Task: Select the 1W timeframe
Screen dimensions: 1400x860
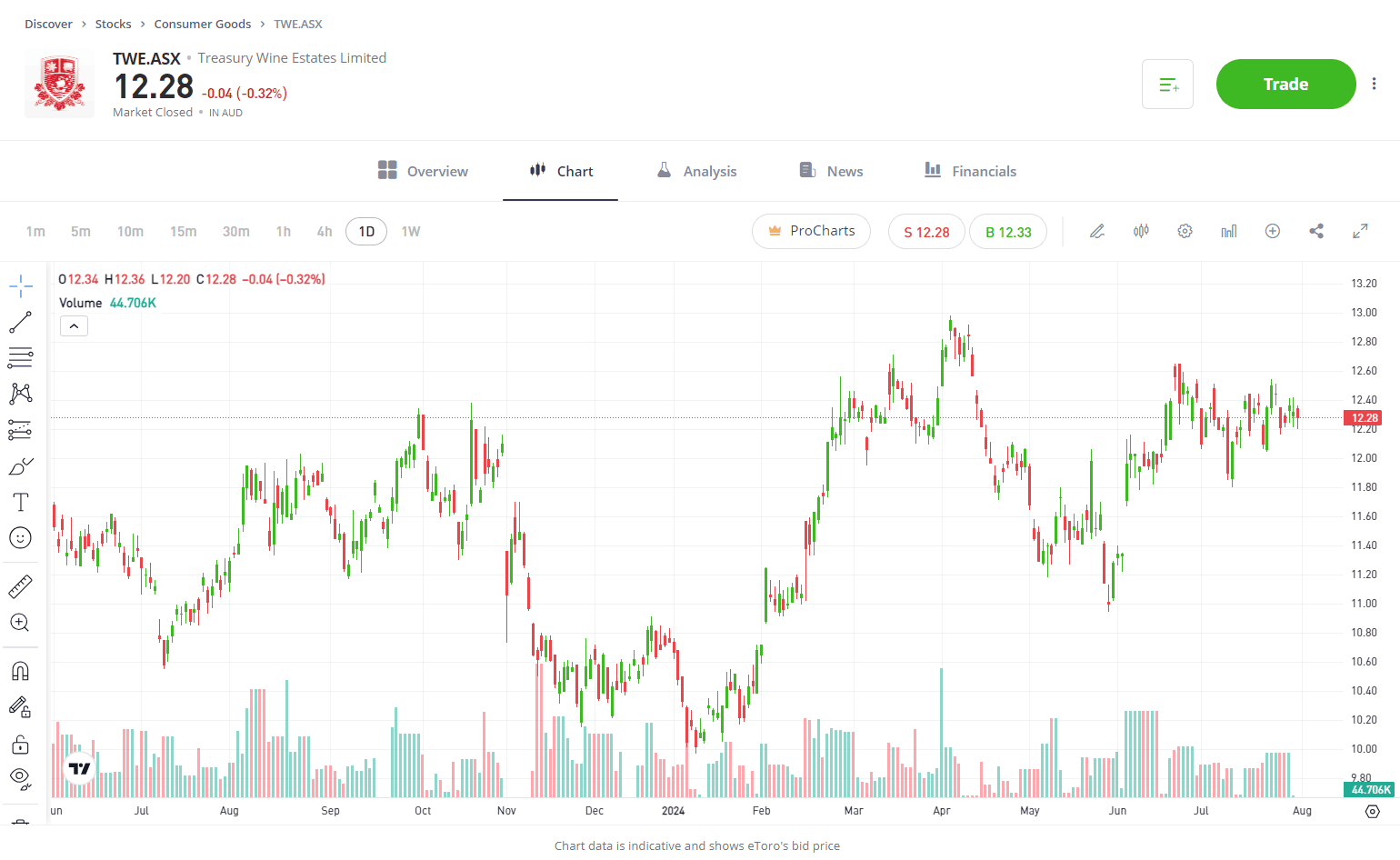Action: point(411,232)
